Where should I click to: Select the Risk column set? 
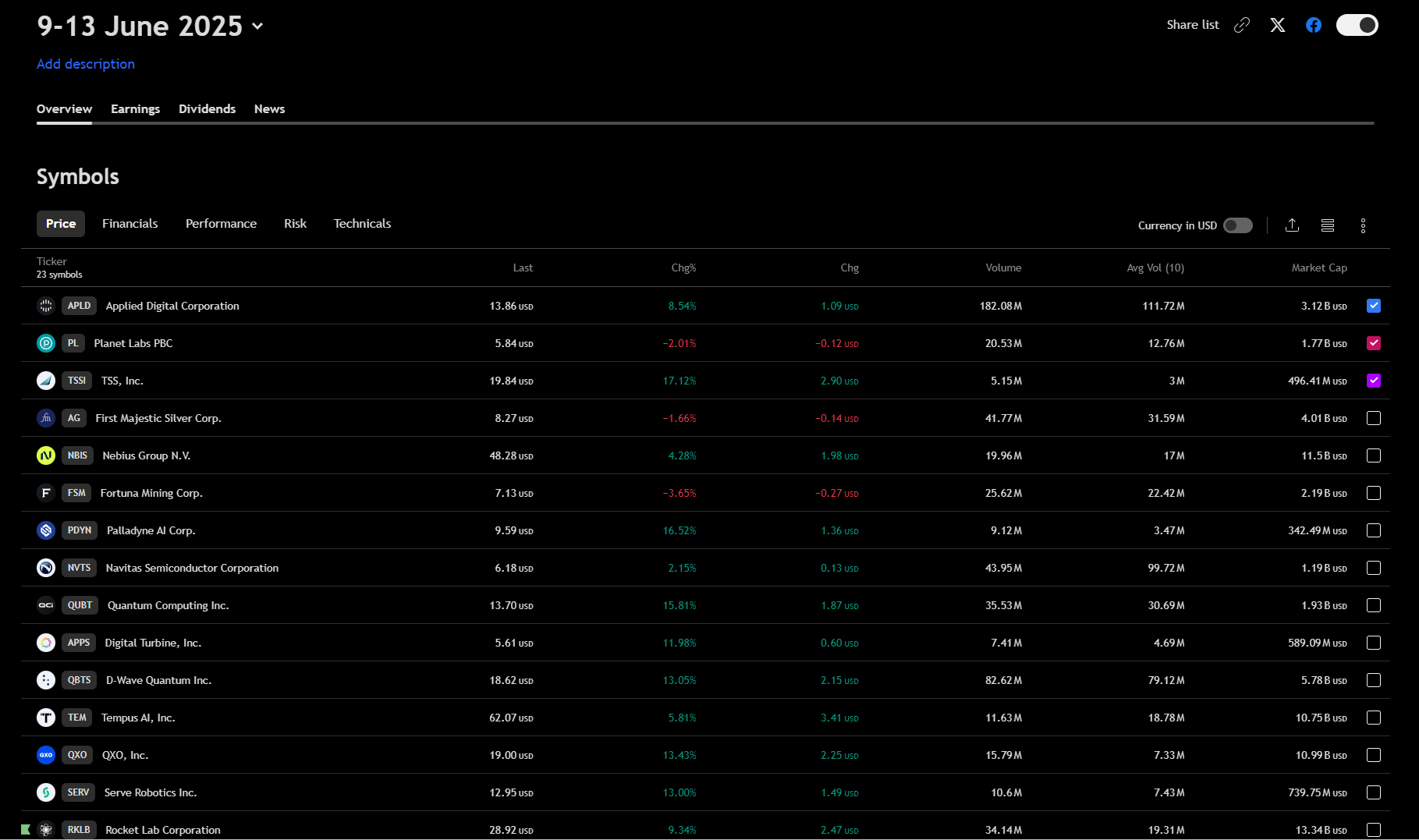[x=295, y=224]
